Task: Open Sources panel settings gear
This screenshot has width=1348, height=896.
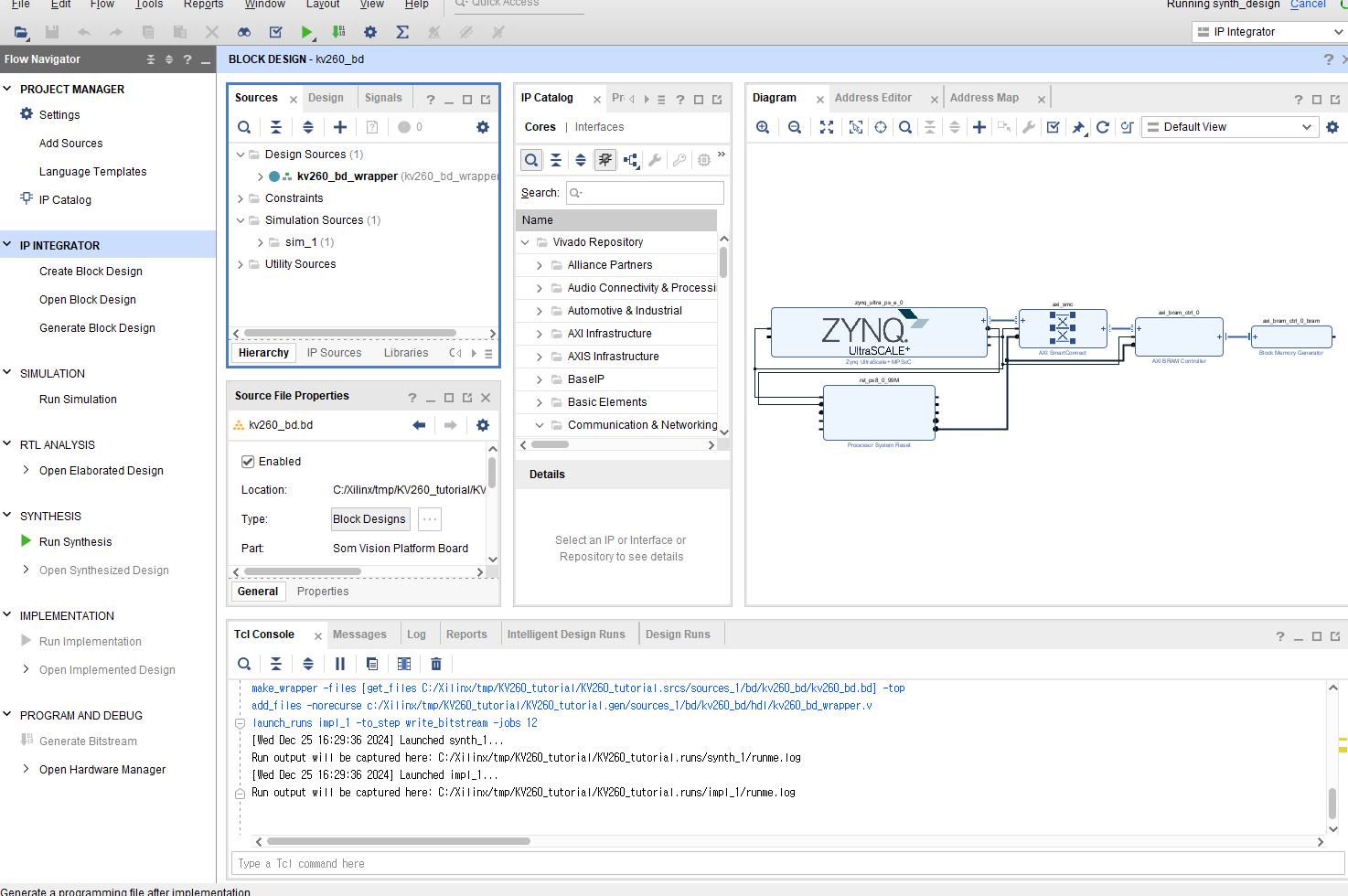Action: point(483,127)
